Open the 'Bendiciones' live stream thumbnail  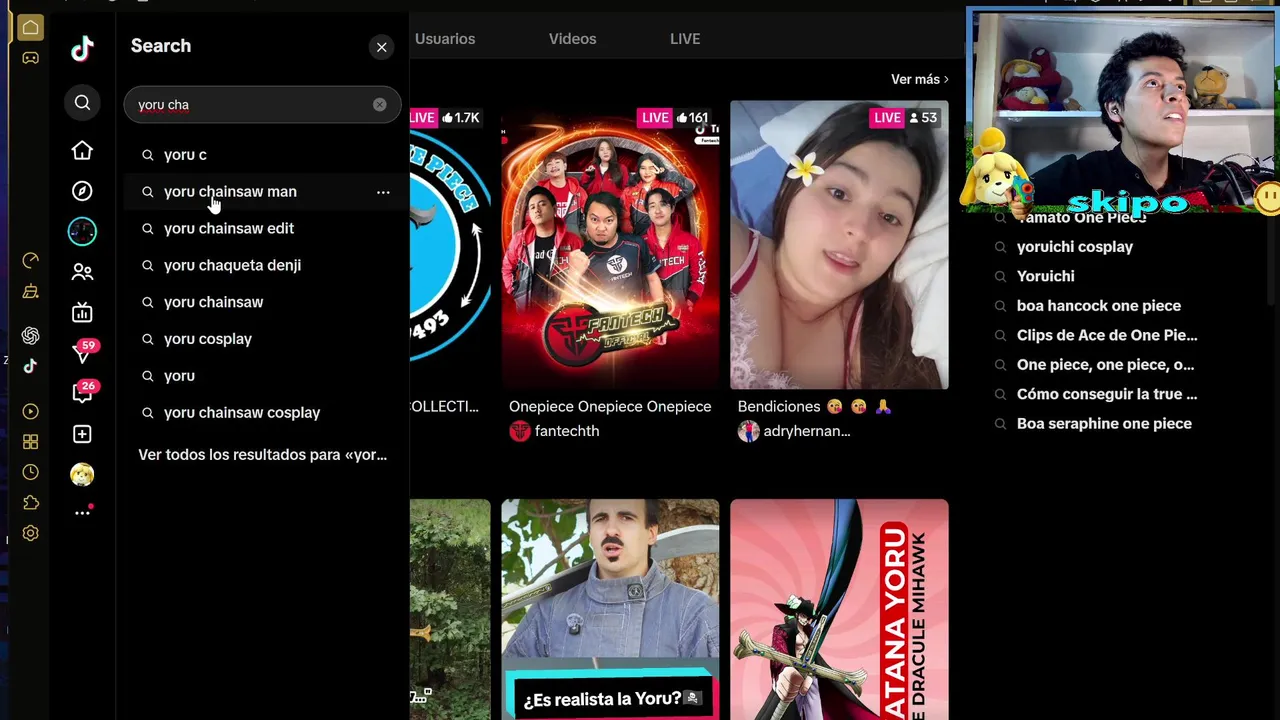(x=839, y=245)
